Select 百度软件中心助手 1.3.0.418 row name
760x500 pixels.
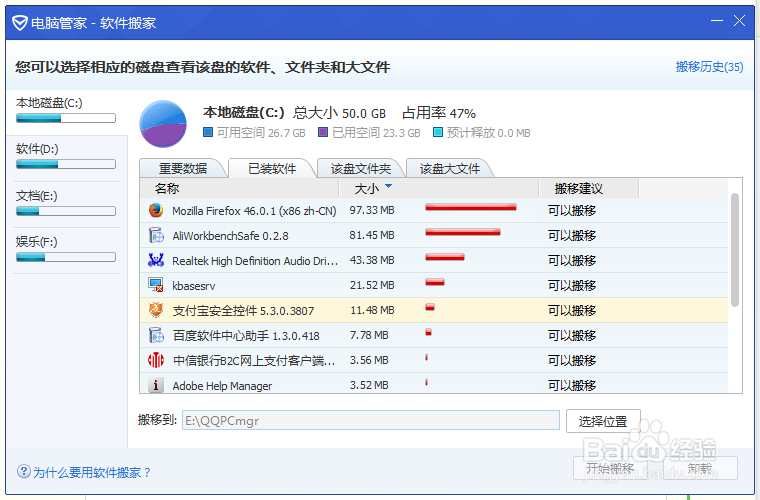[x=246, y=336]
